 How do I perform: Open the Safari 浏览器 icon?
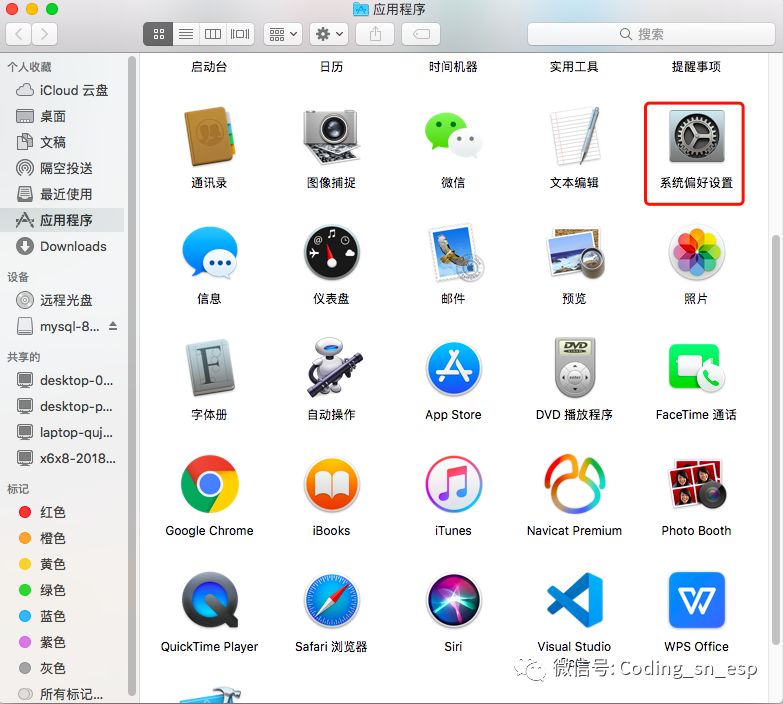332,600
